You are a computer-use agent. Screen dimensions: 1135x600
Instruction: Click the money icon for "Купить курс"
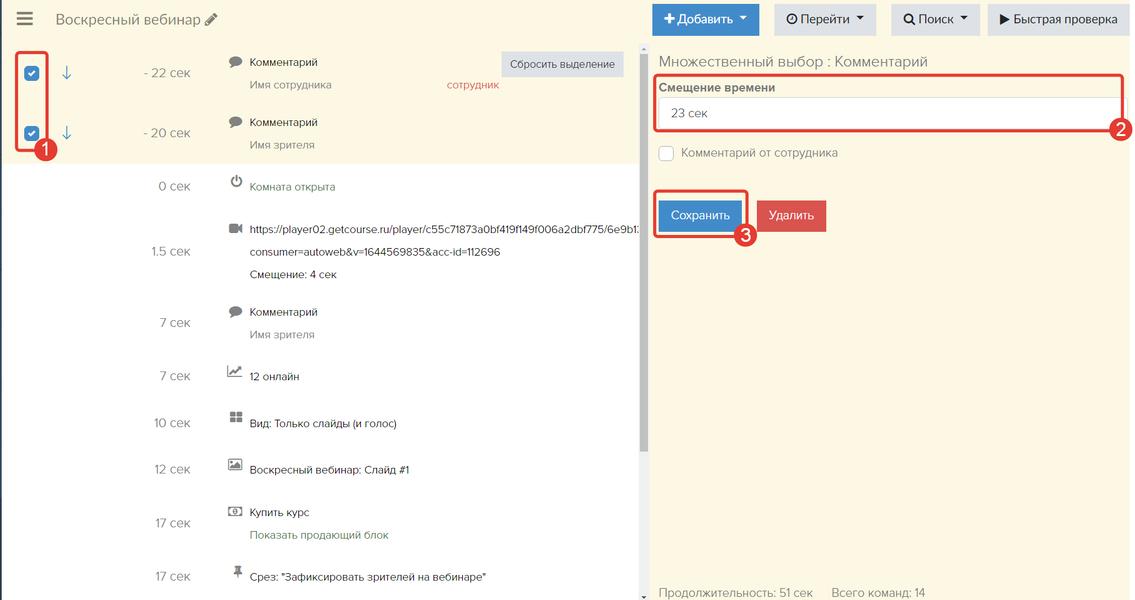coord(236,512)
